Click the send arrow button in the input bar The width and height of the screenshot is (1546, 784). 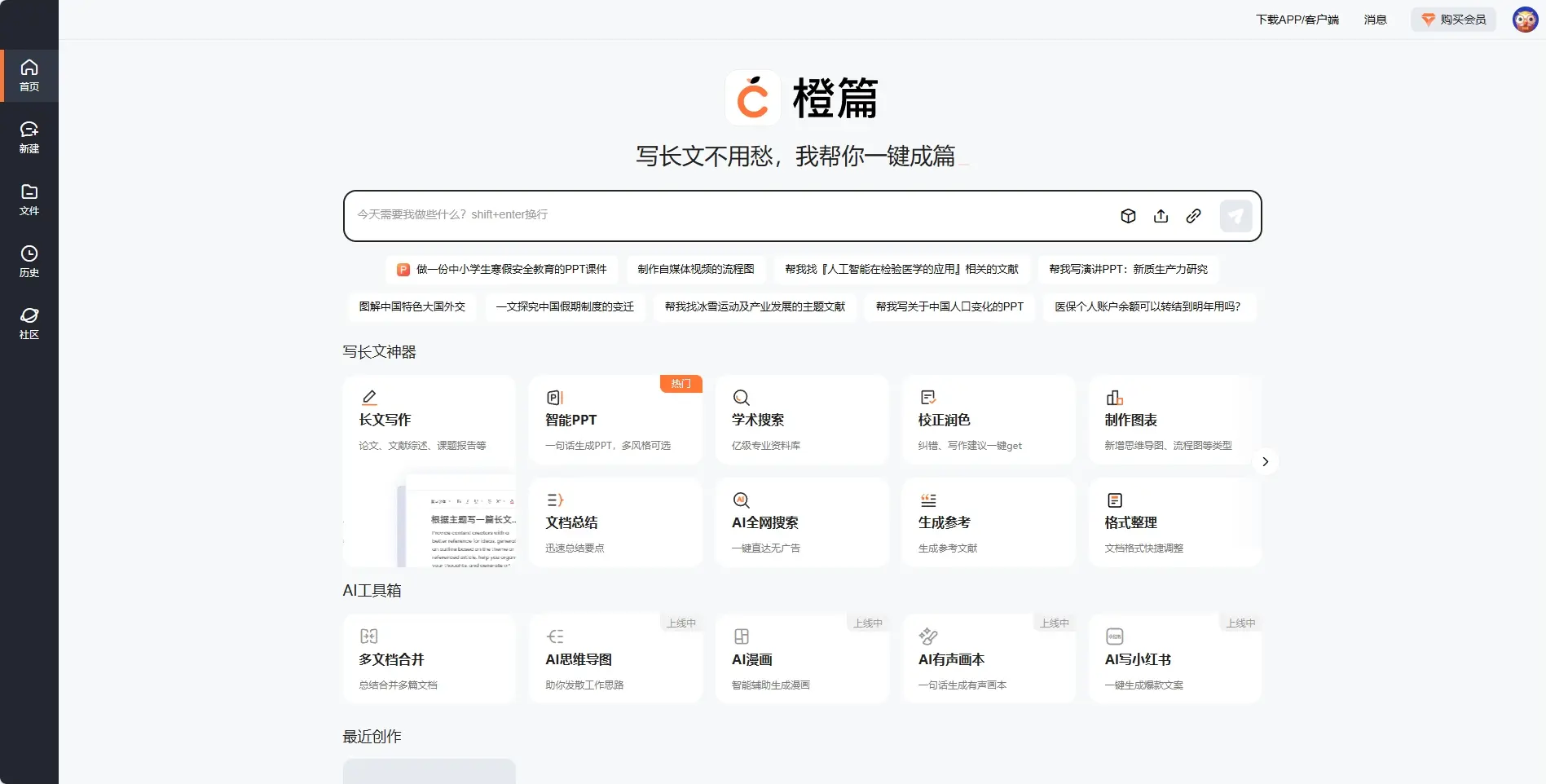coord(1235,215)
